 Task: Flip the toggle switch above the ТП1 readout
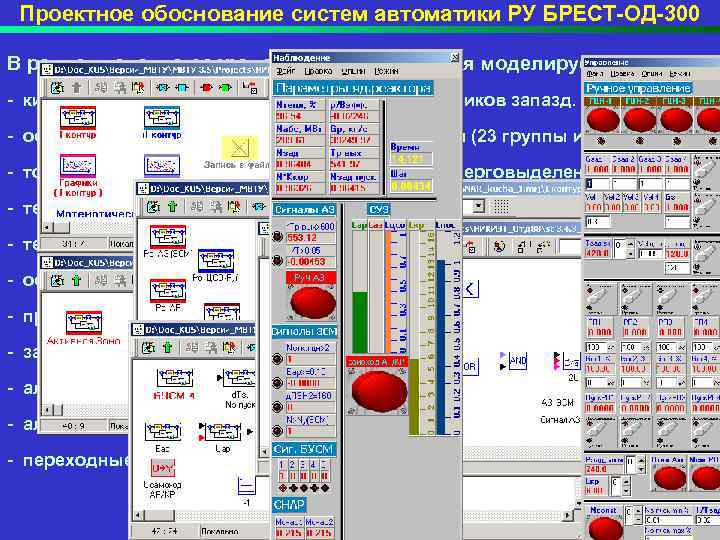pos(599,299)
